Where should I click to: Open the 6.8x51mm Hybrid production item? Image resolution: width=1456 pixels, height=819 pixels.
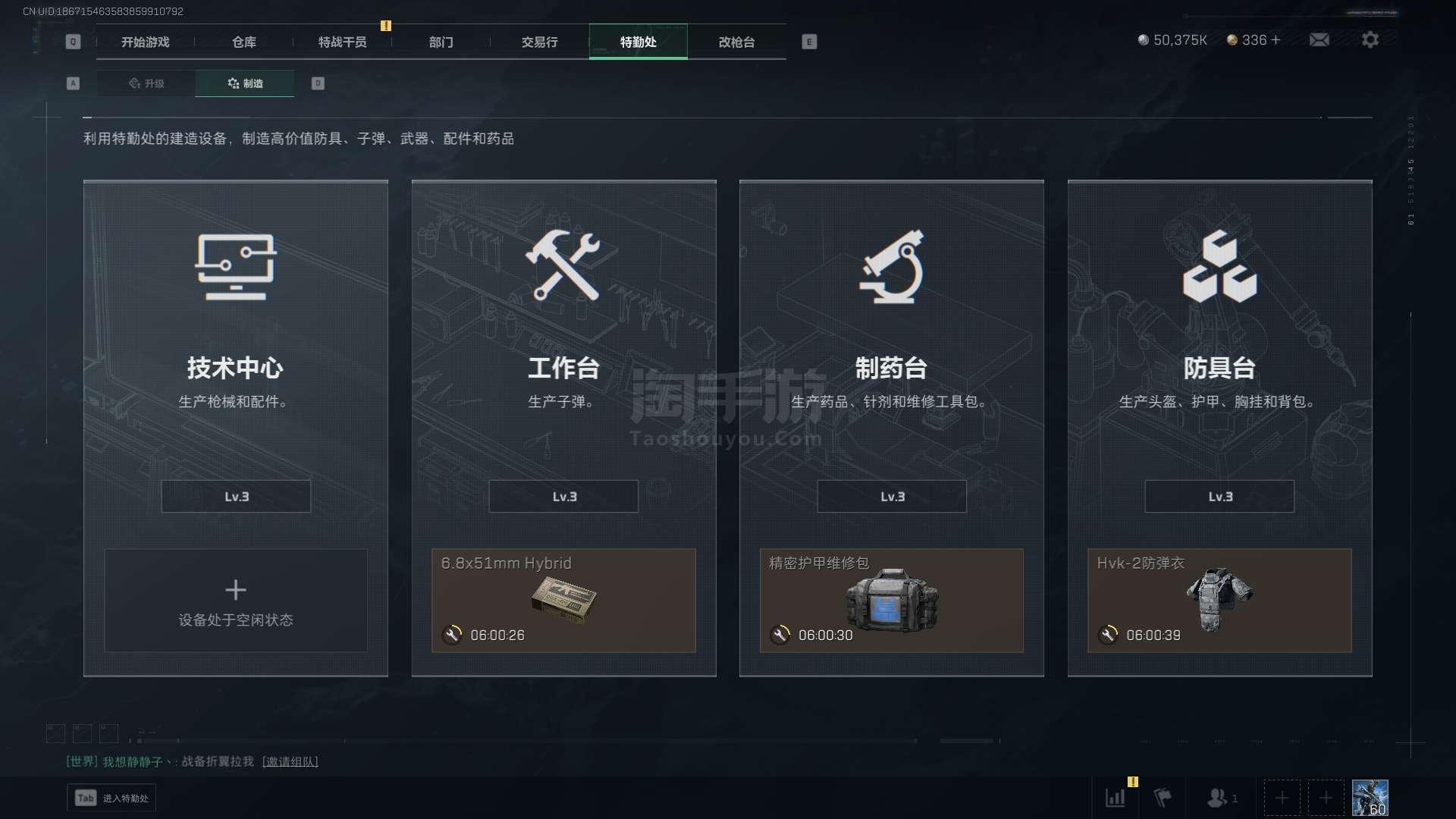(x=563, y=601)
